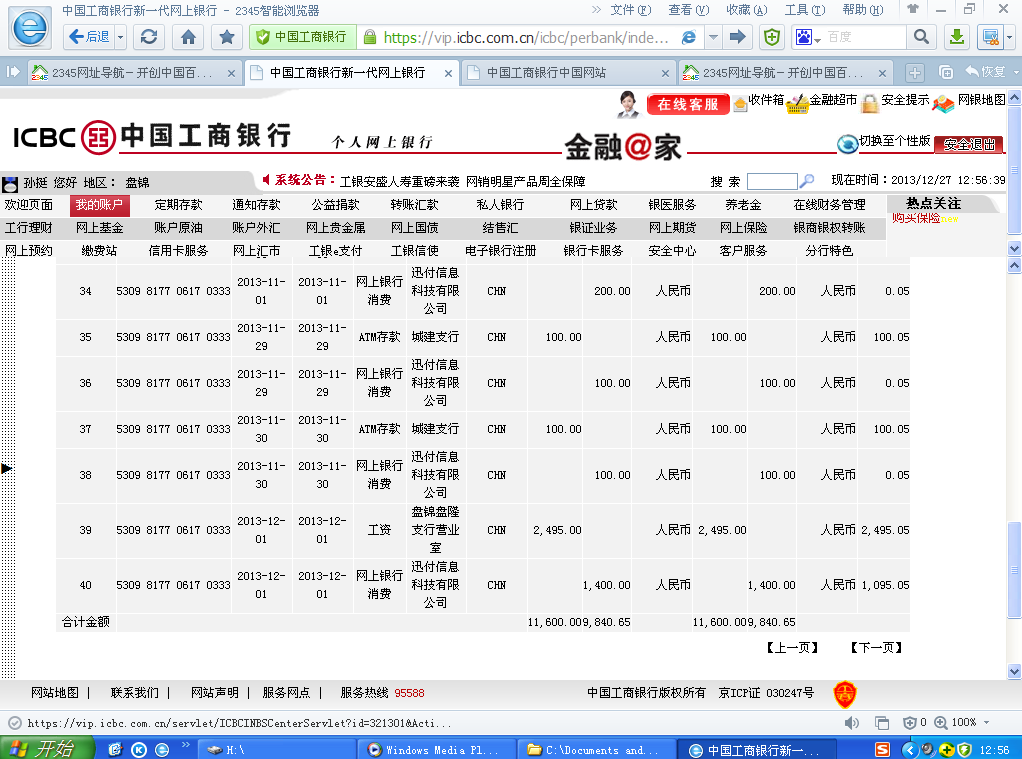Click the favorites star icon in toolbar

coord(227,37)
